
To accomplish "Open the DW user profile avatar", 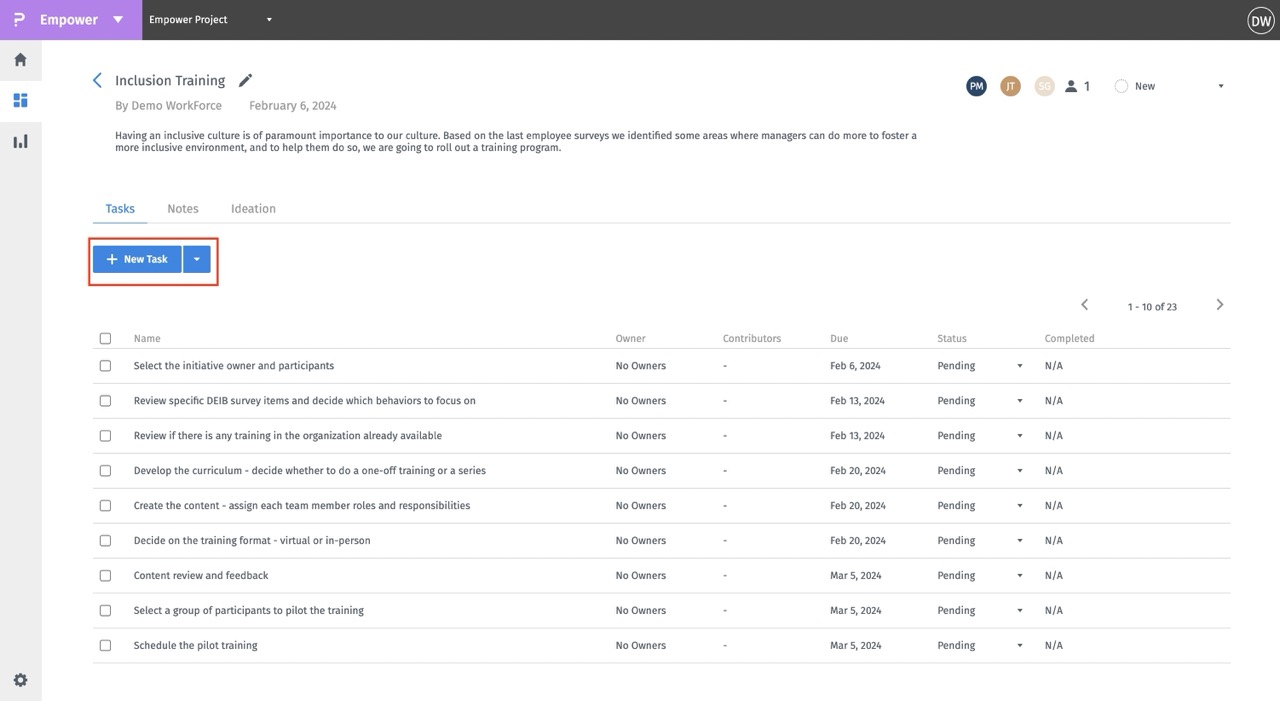I will (x=1260, y=20).
